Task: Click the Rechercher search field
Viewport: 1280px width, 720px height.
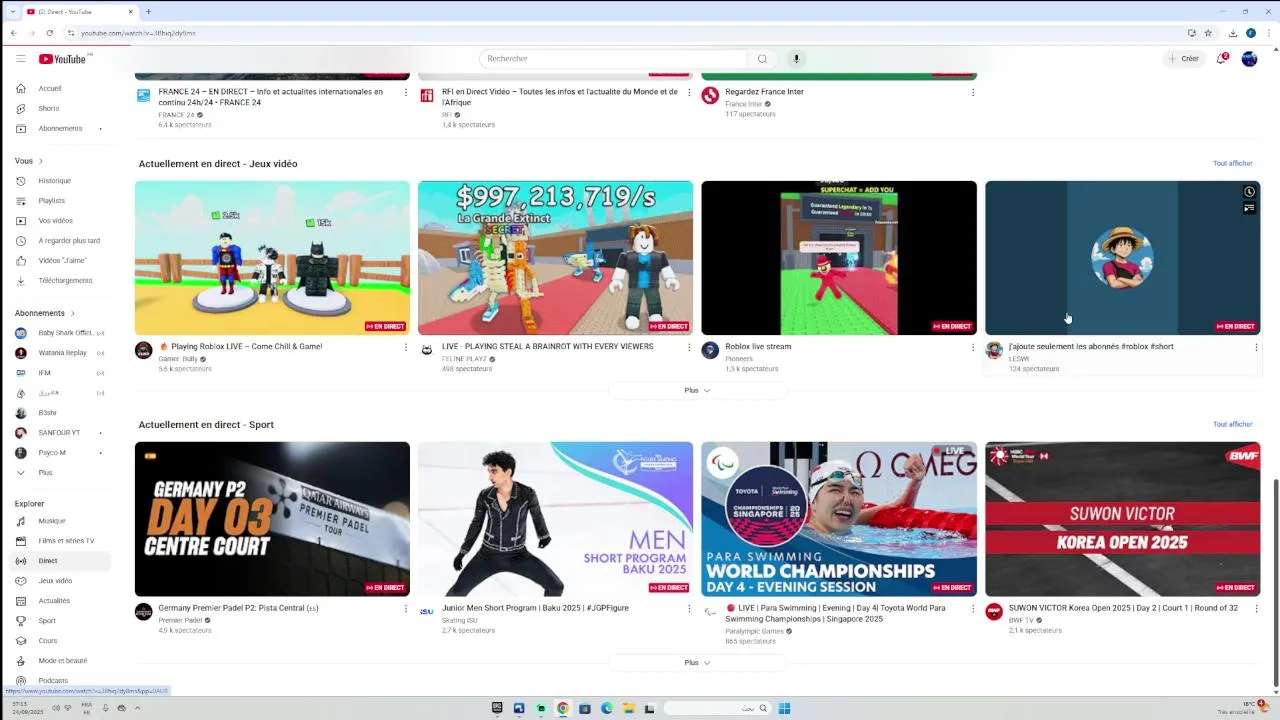Action: point(612,59)
